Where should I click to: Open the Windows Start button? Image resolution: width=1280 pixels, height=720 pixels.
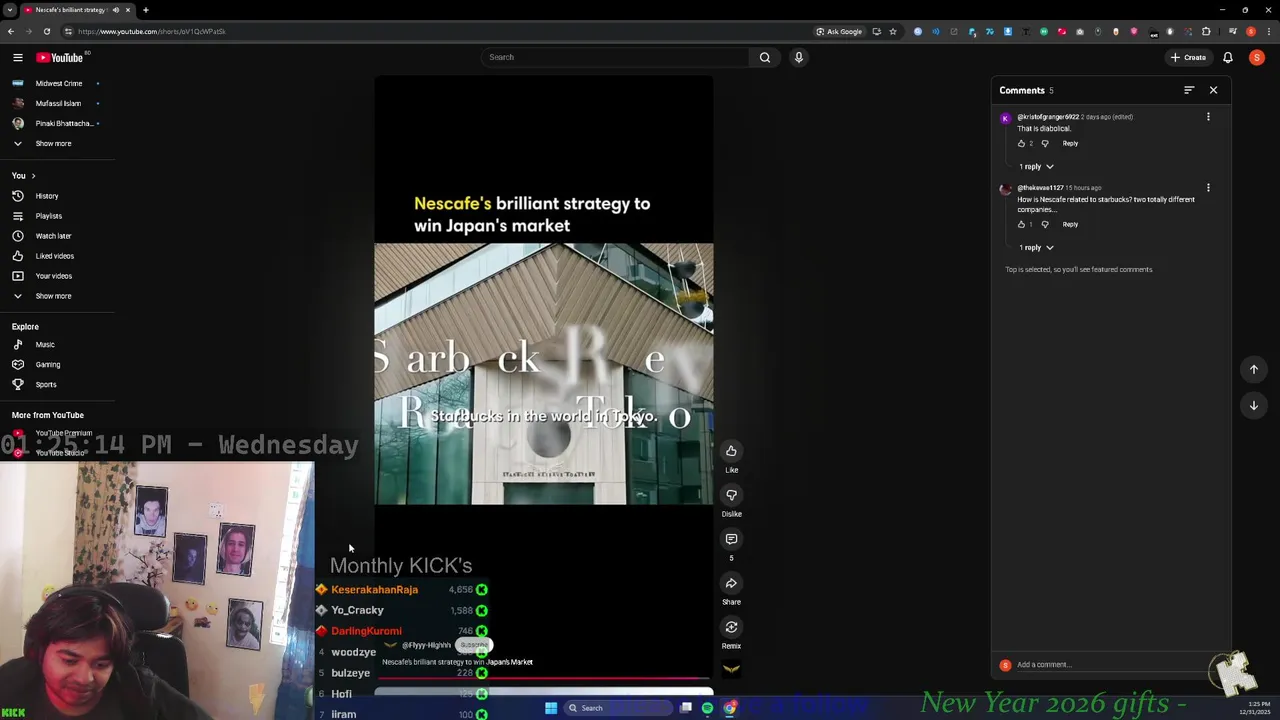(x=551, y=708)
